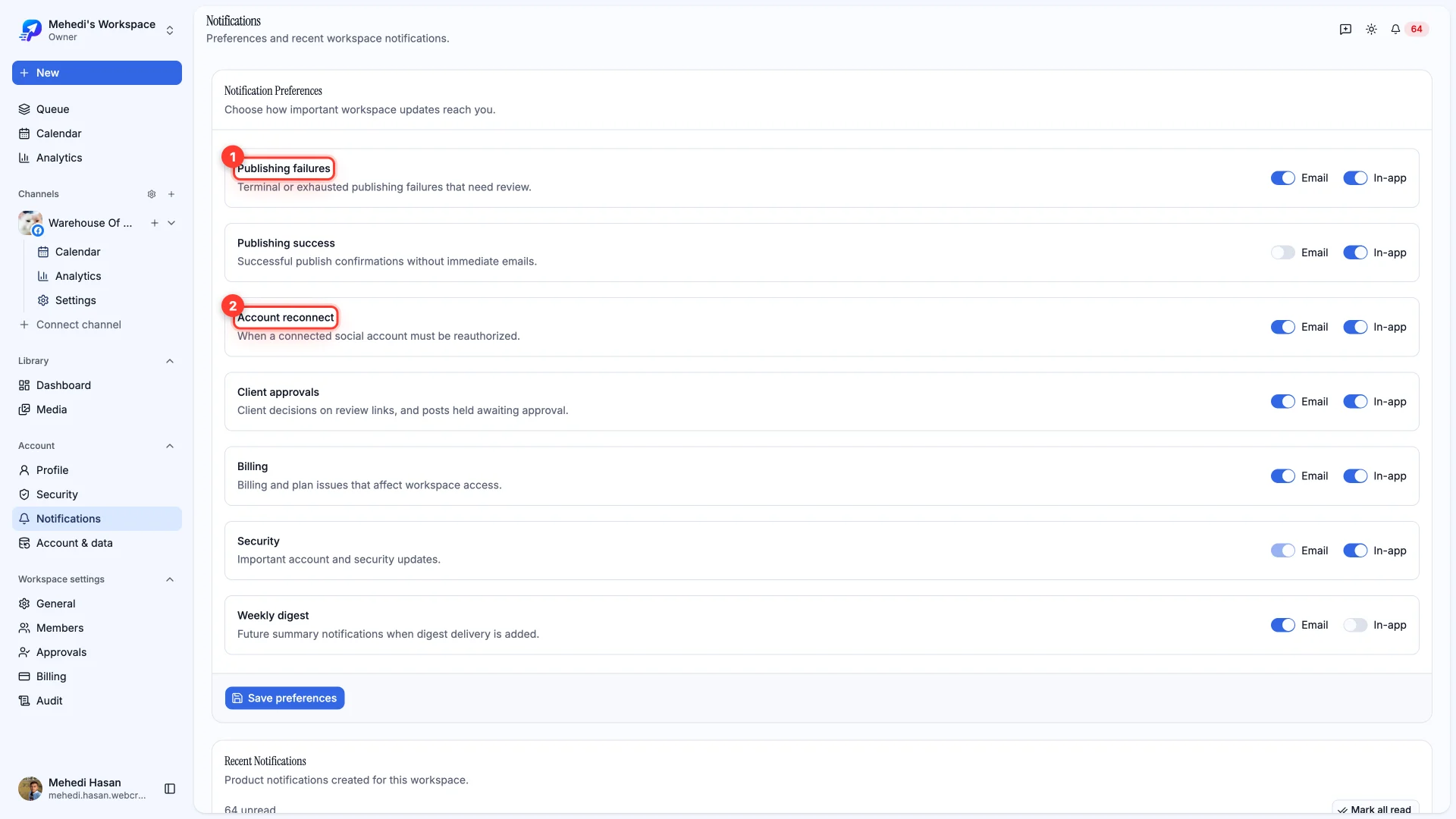Turn off In-app toggle for Account reconnect

[1355, 327]
